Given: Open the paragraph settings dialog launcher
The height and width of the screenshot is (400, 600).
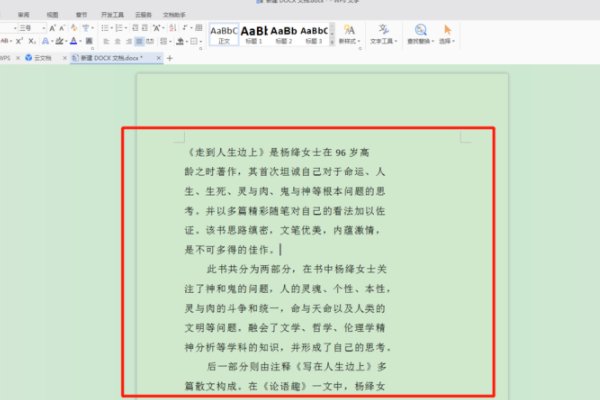Looking at the screenshot, I should pos(201,49).
